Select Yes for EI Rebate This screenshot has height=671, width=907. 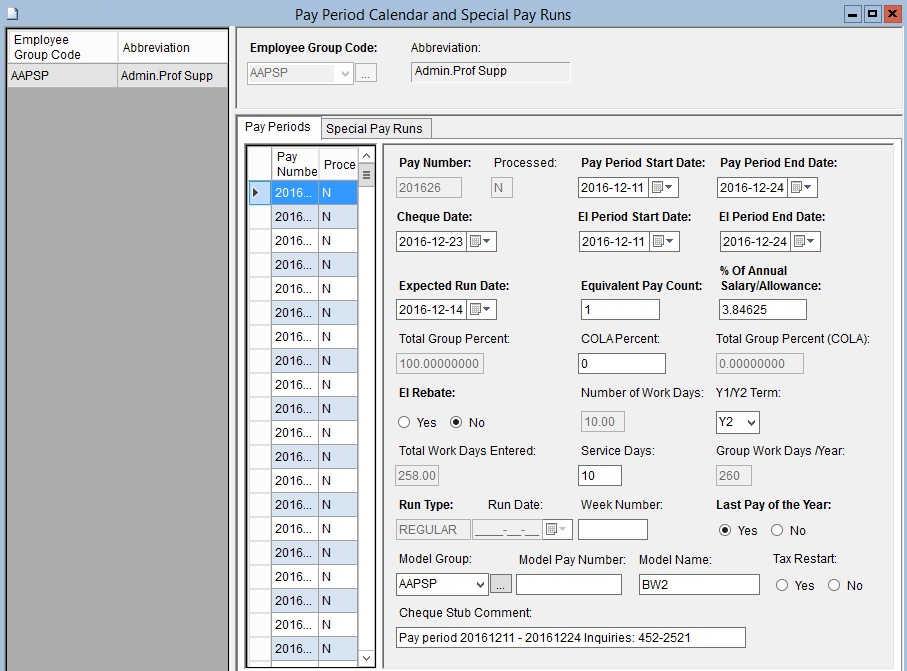click(x=405, y=423)
